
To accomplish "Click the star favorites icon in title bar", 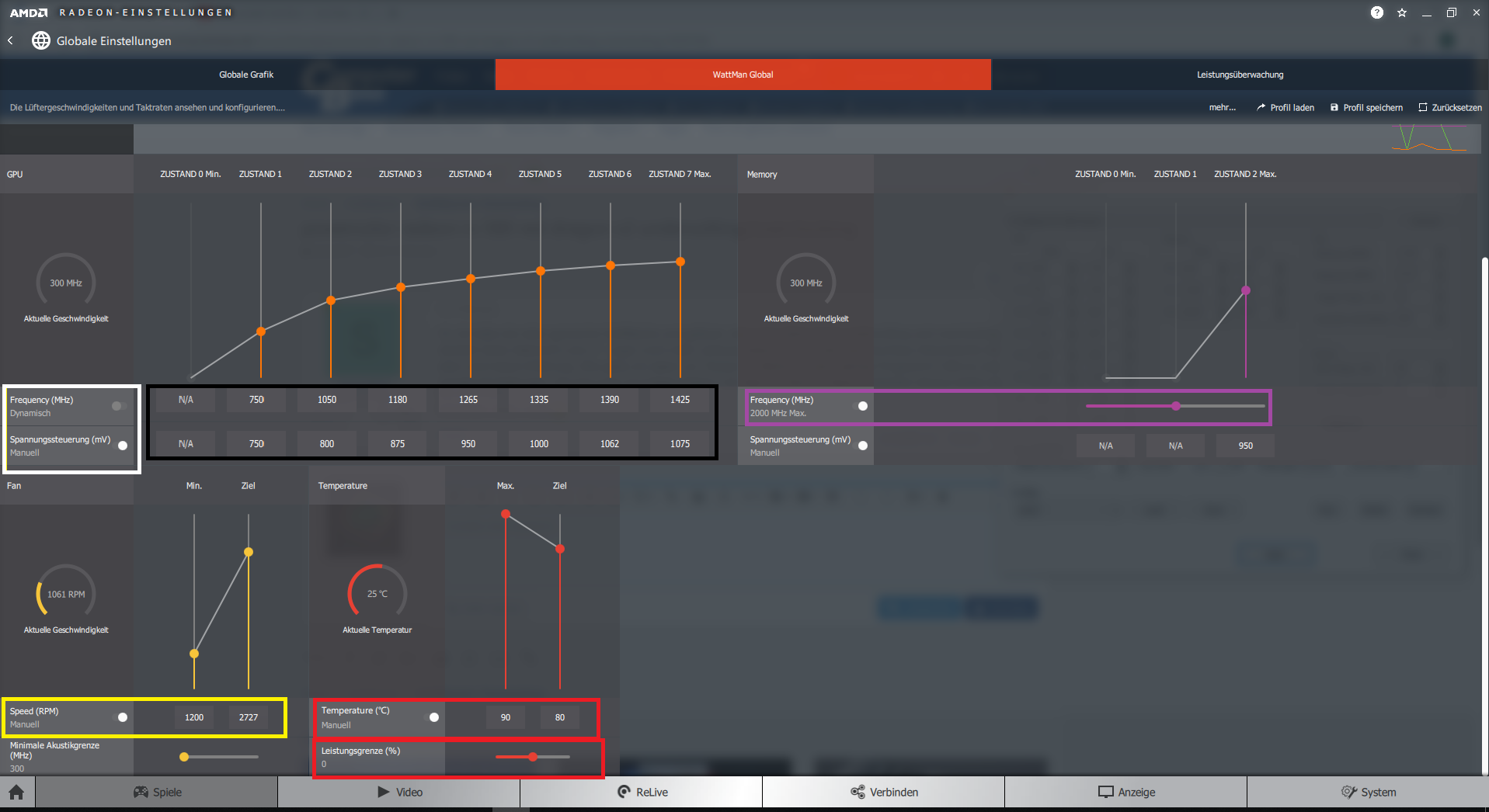I will pos(1402,12).
